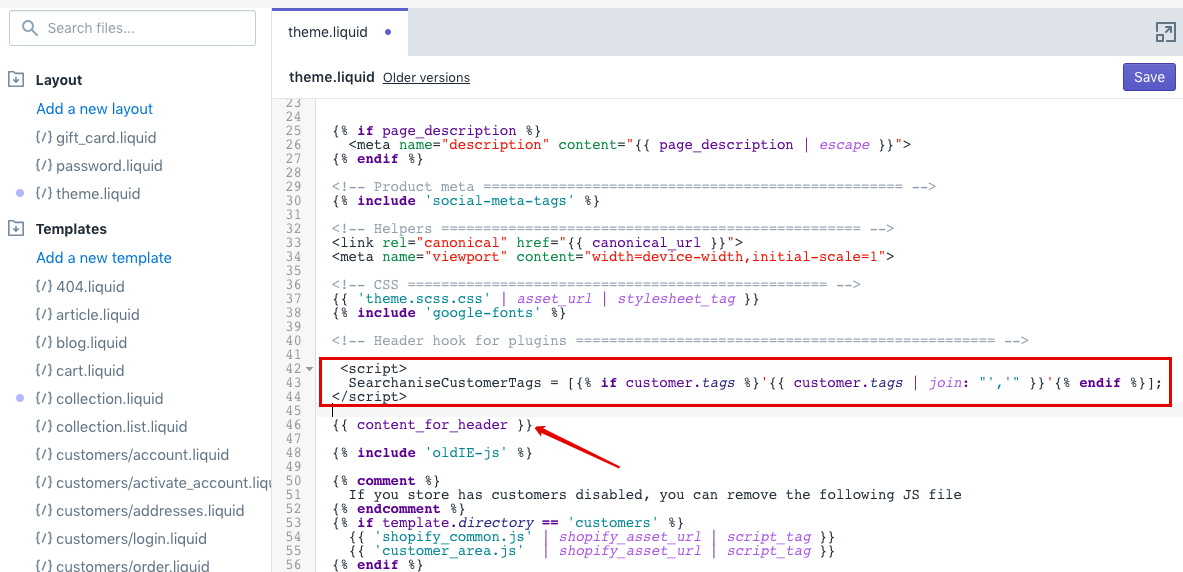Click the liquid file icon beside gift_card.liquid
Viewport: 1183px width, 572px height.
(44, 137)
